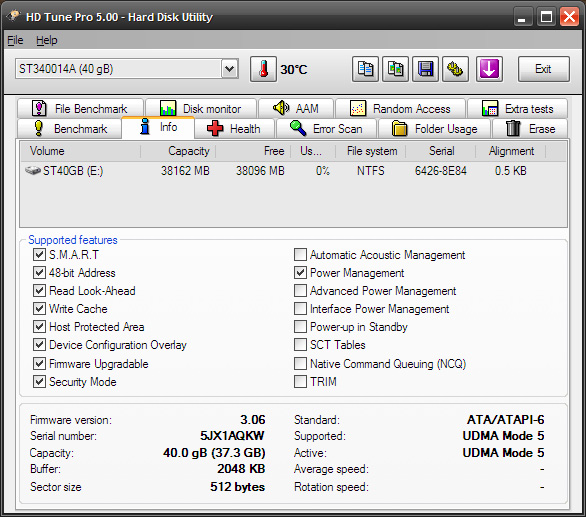This screenshot has height=517, width=586.
Task: Click the copy screenshot toolbar icon
Action: coord(395,69)
